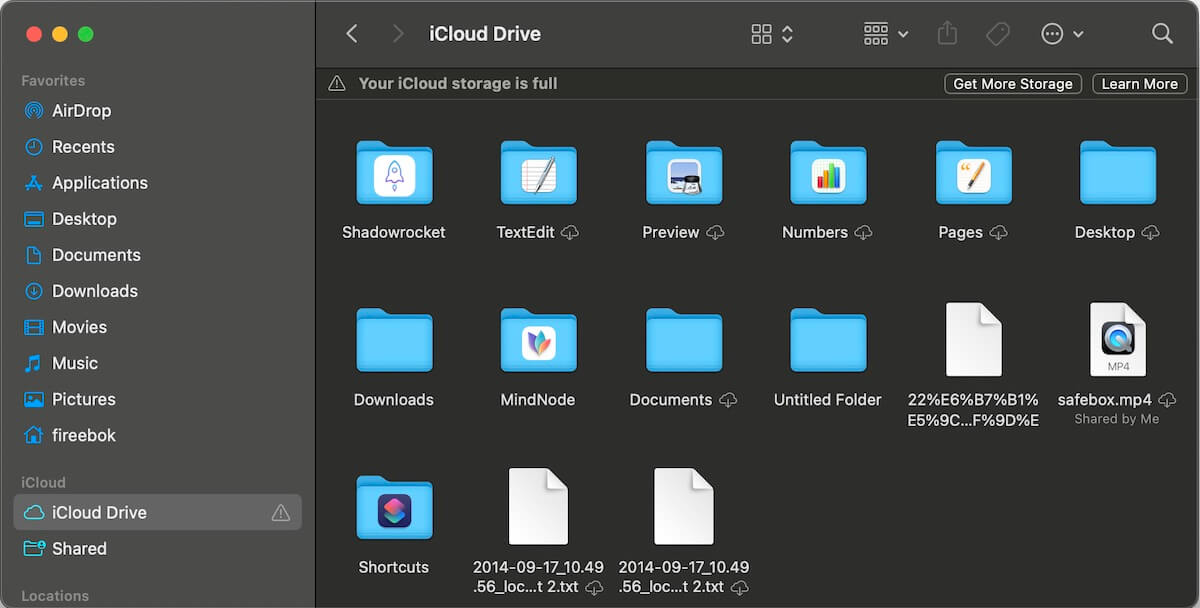1200x608 pixels.
Task: Click the Search magnifier icon
Action: coord(1162,34)
